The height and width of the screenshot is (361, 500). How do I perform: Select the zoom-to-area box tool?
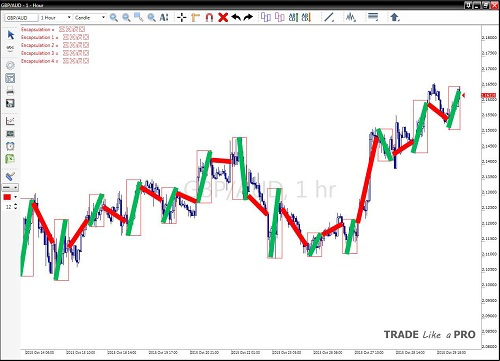click(138, 17)
